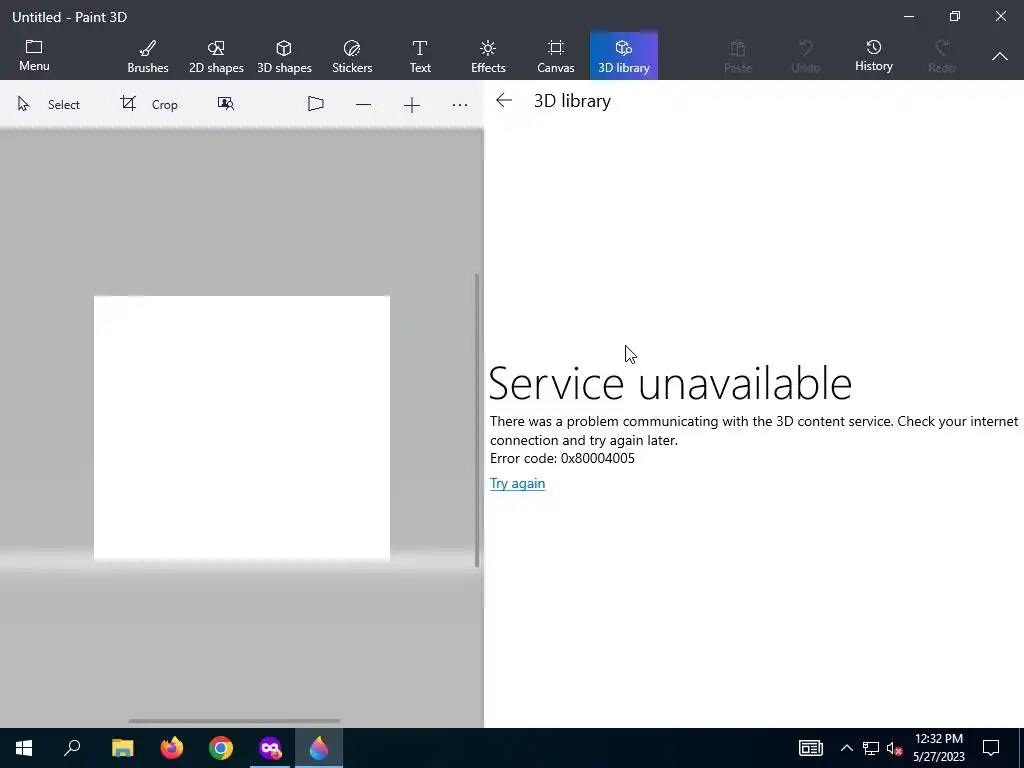Viewport: 1024px width, 768px height.
Task: Click the Paint 3D taskbar icon
Action: (319, 748)
